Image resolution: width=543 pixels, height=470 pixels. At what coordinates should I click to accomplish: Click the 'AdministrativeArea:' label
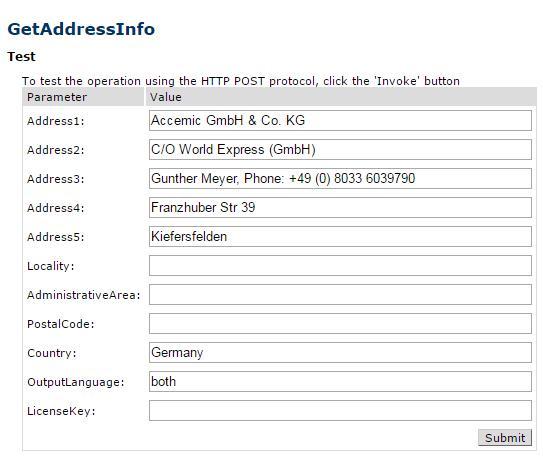click(x=83, y=295)
